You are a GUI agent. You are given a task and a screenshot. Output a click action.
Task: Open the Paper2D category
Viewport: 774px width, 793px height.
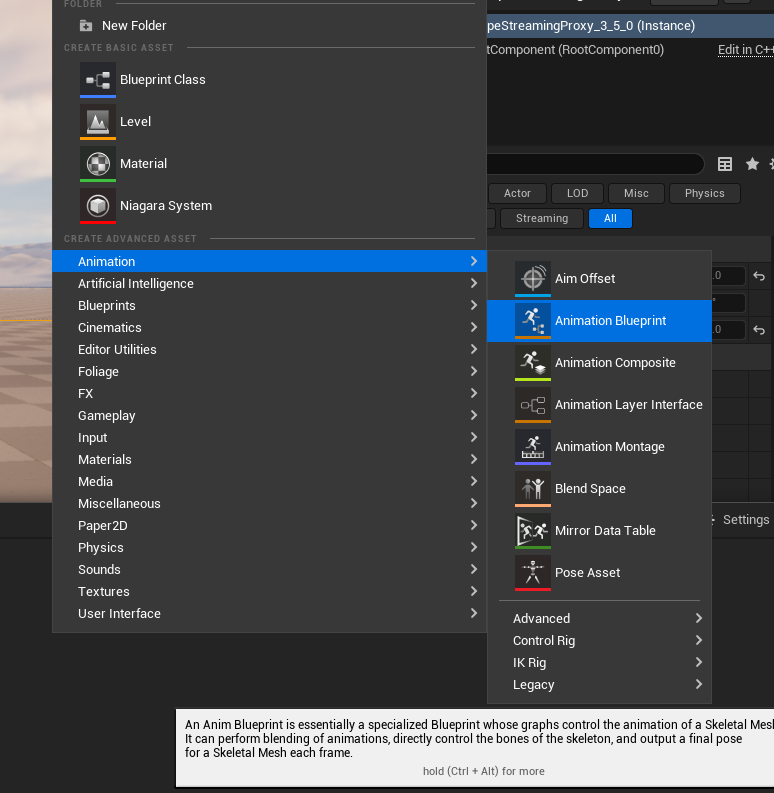(269, 525)
